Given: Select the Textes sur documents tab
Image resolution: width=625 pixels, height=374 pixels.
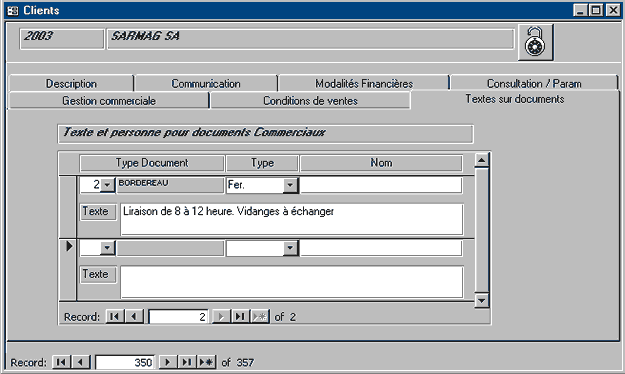Looking at the screenshot, I should (x=515, y=99).
